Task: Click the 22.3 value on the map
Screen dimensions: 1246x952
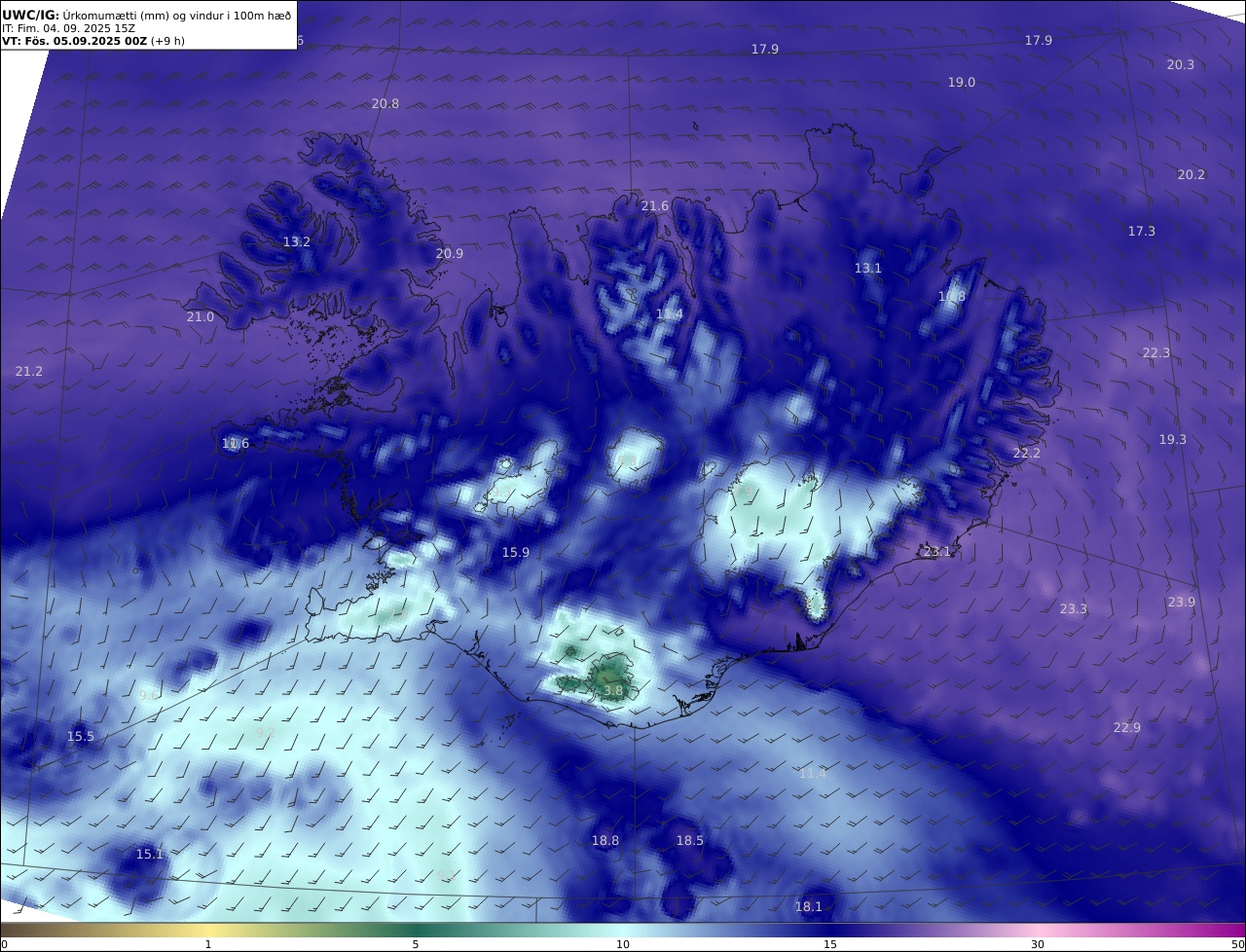Action: pos(1156,352)
